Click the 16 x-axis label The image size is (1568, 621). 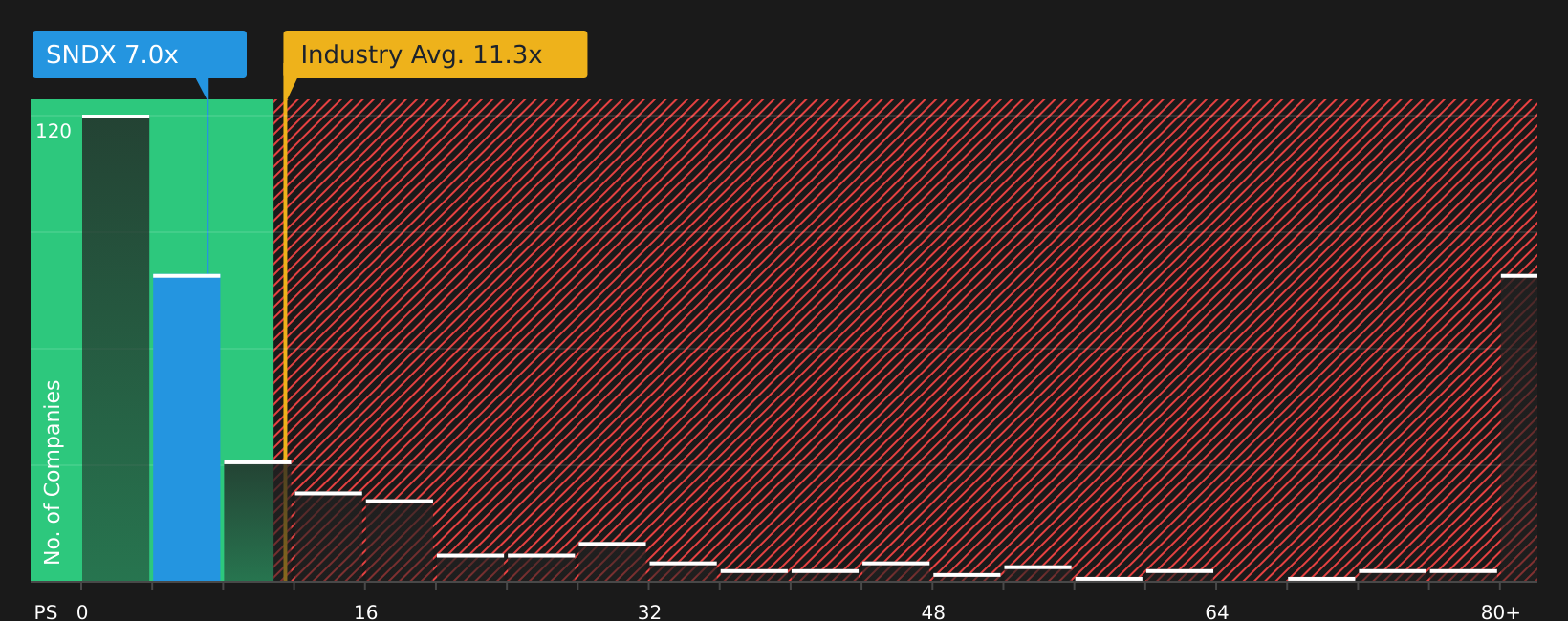point(366,612)
